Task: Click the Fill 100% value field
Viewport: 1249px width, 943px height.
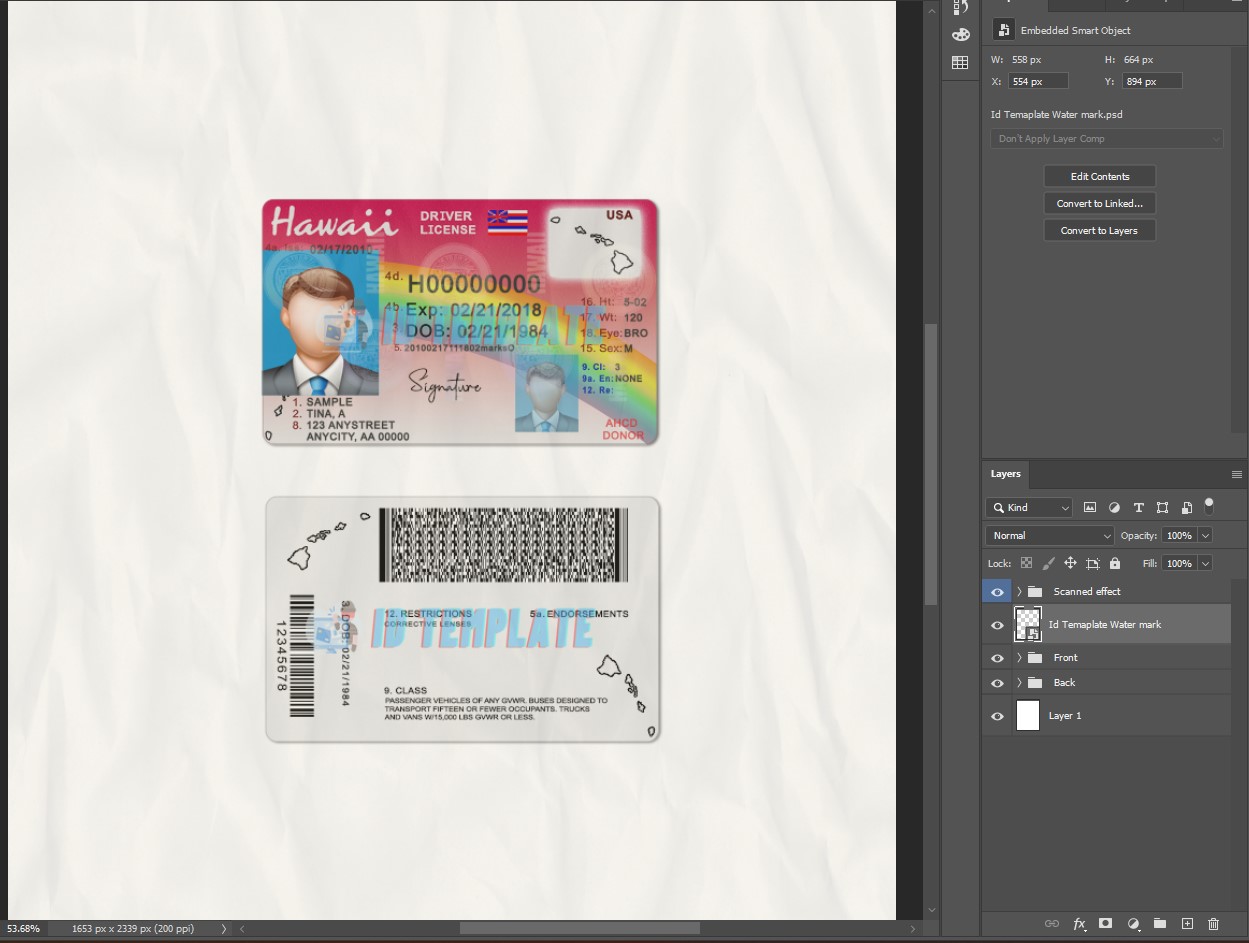Action: point(1180,564)
